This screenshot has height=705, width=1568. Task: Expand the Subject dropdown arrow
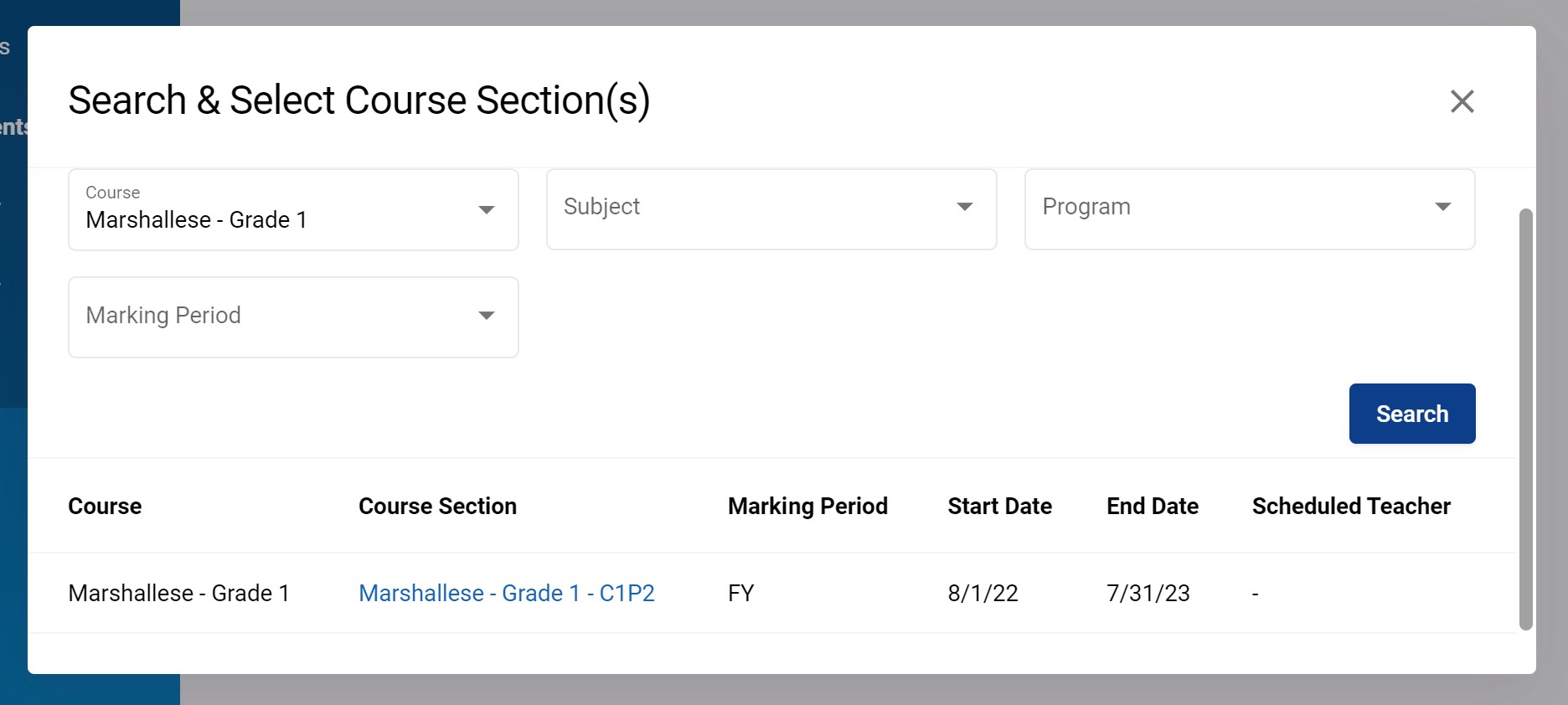coord(964,207)
